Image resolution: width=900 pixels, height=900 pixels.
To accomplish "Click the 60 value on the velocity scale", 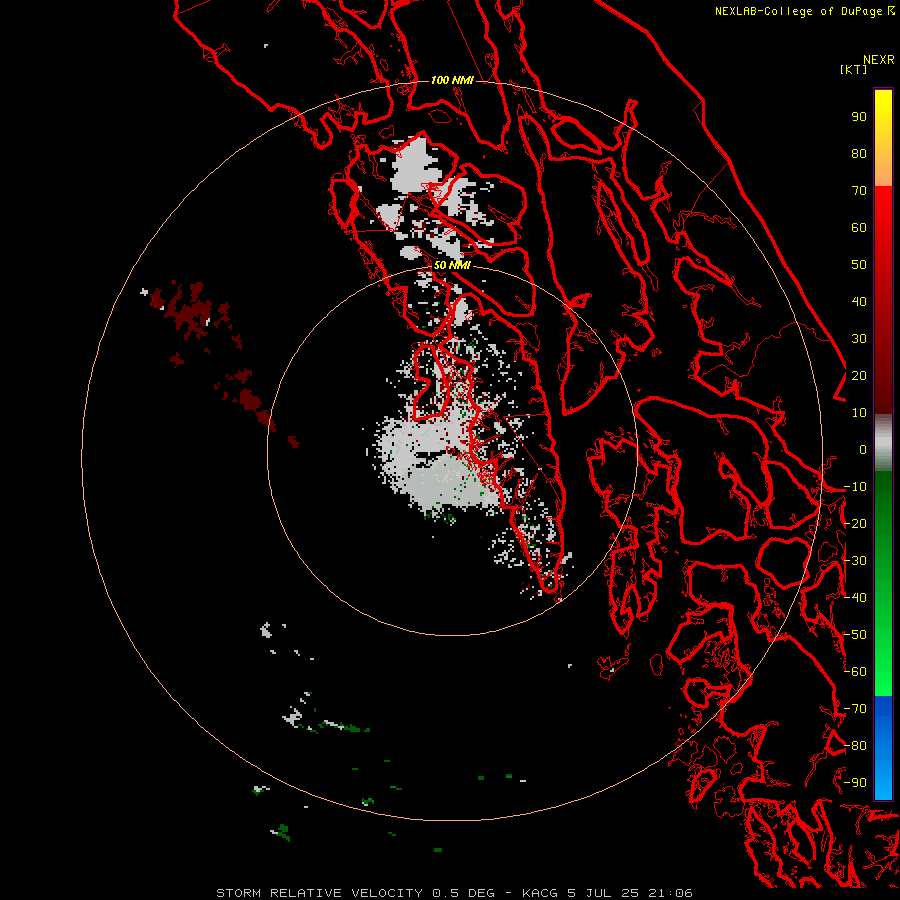I will pos(859,228).
